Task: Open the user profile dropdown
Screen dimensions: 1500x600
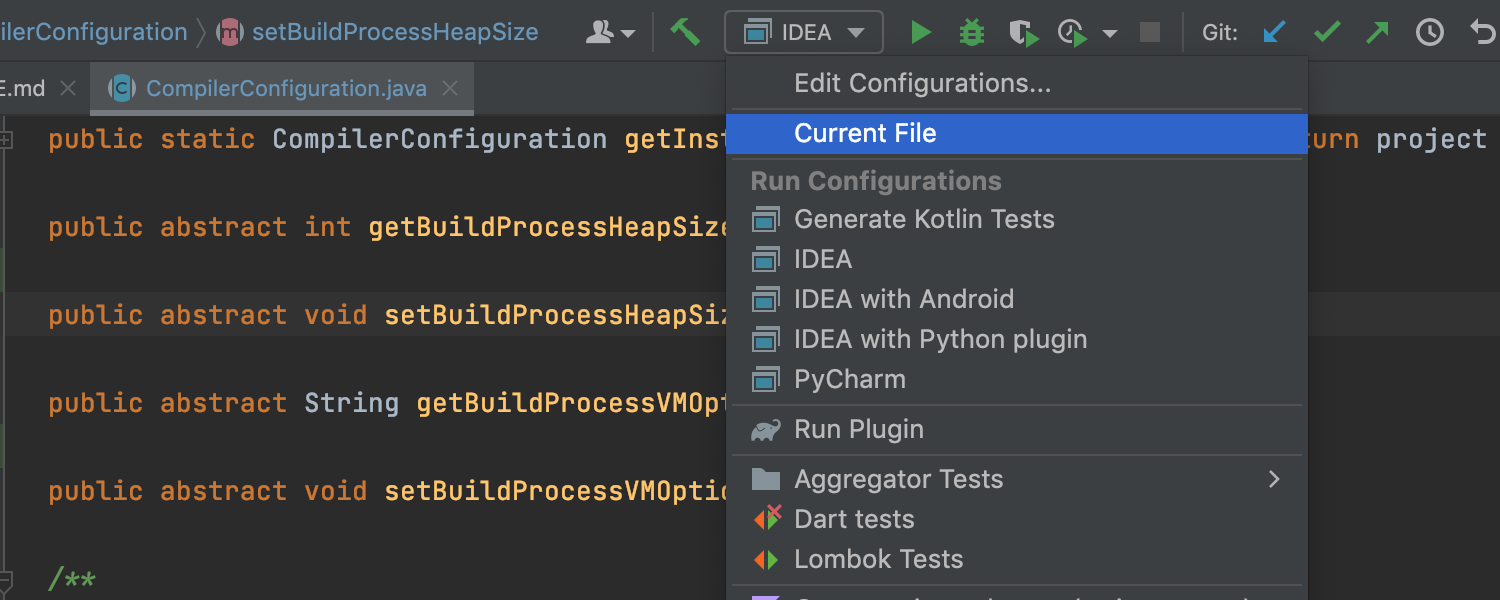Action: pyautogui.click(x=610, y=33)
